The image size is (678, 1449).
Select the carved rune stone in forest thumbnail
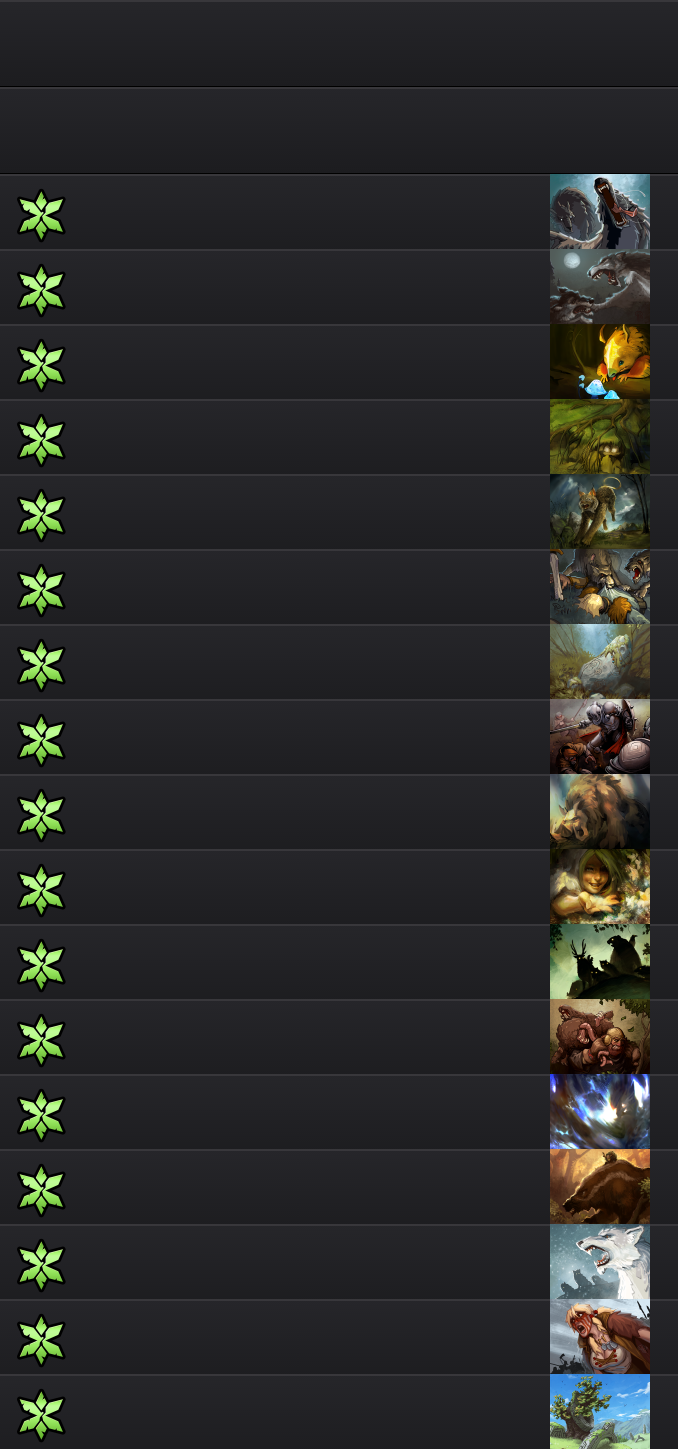click(x=600, y=662)
